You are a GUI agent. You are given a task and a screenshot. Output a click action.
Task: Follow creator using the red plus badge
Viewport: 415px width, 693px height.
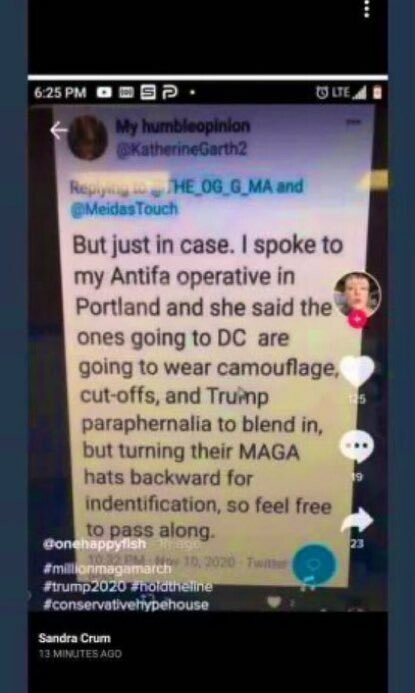[x=357, y=319]
